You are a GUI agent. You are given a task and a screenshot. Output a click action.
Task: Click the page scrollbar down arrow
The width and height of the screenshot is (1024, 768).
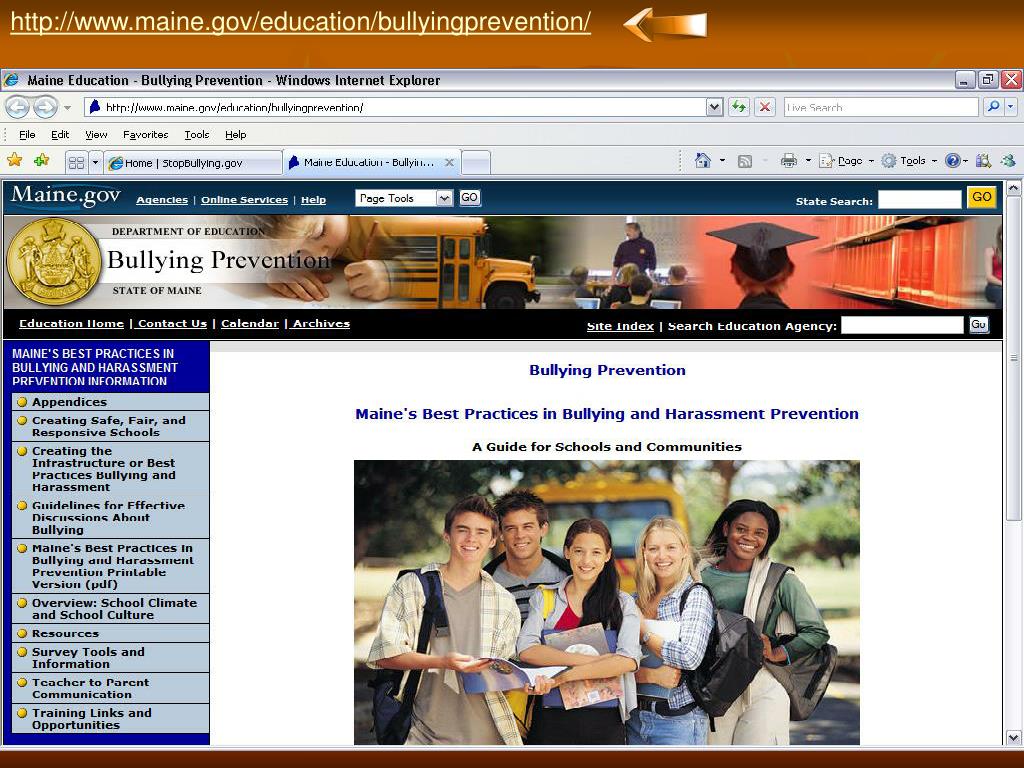1014,737
